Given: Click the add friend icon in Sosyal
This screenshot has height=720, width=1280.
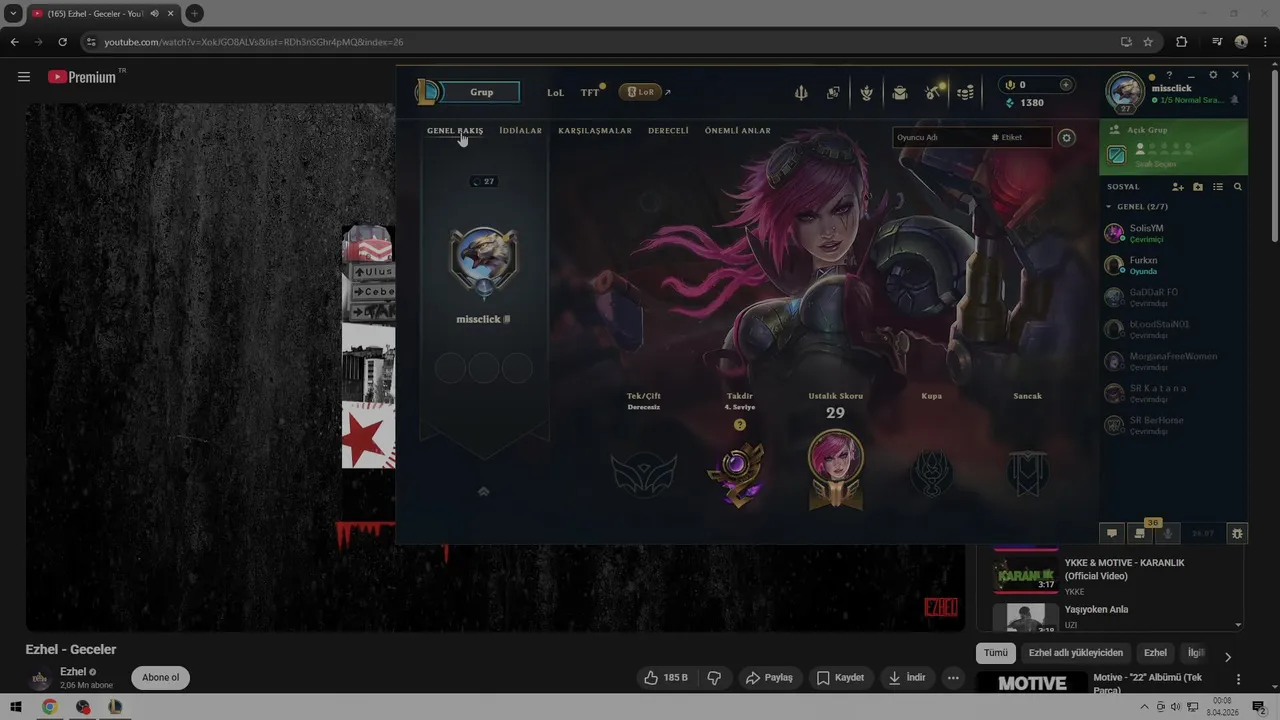Looking at the screenshot, I should coord(1178,187).
